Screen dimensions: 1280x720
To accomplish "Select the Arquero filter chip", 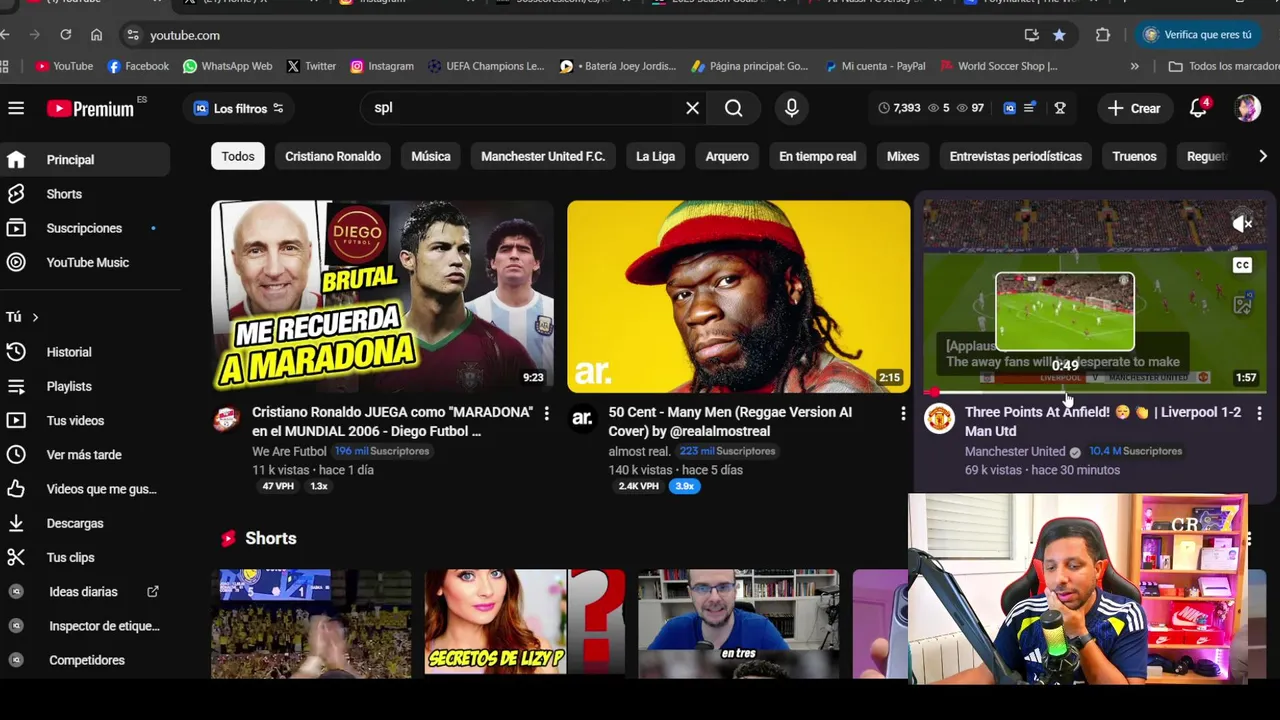I will [727, 156].
